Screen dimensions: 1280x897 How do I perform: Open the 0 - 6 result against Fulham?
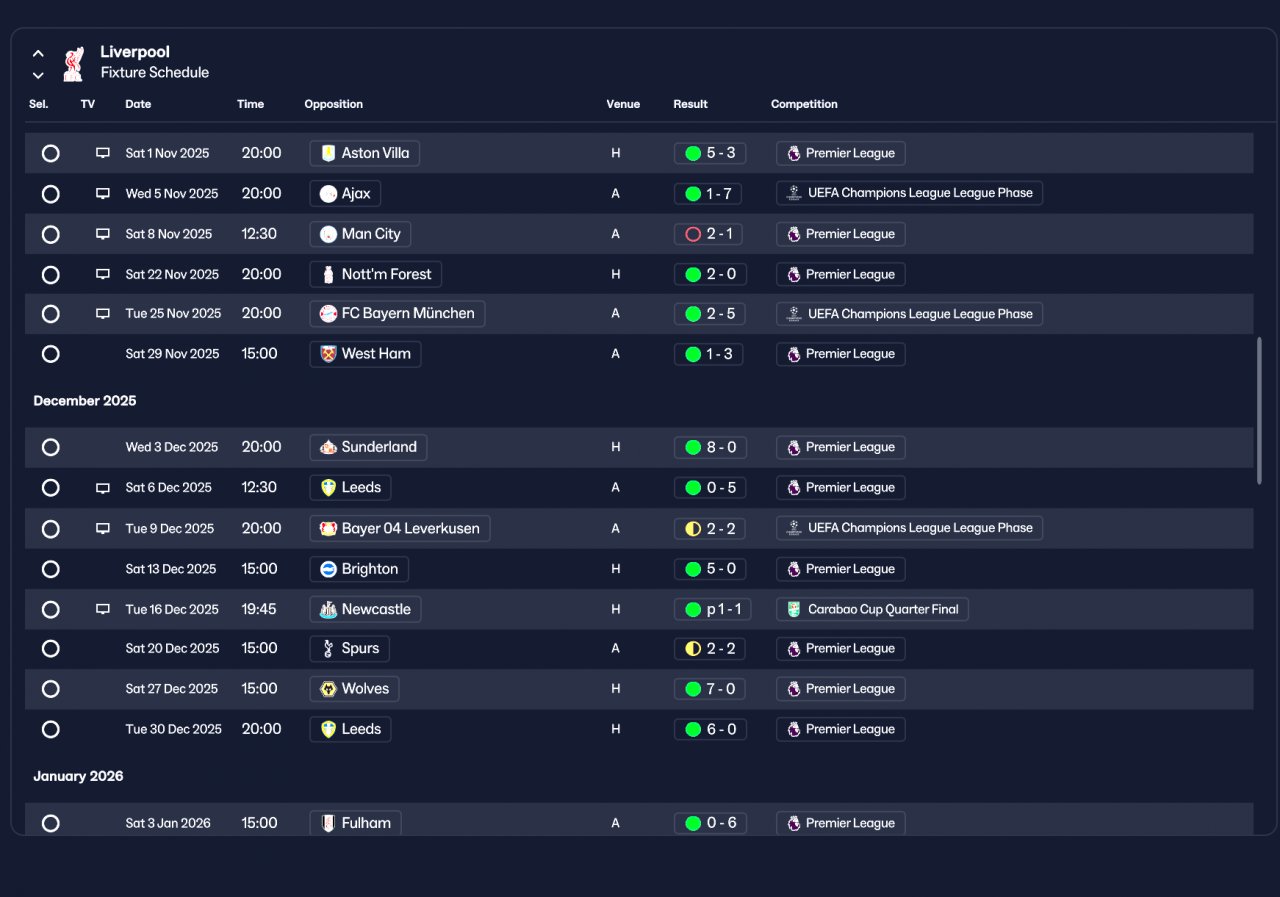[x=710, y=823]
